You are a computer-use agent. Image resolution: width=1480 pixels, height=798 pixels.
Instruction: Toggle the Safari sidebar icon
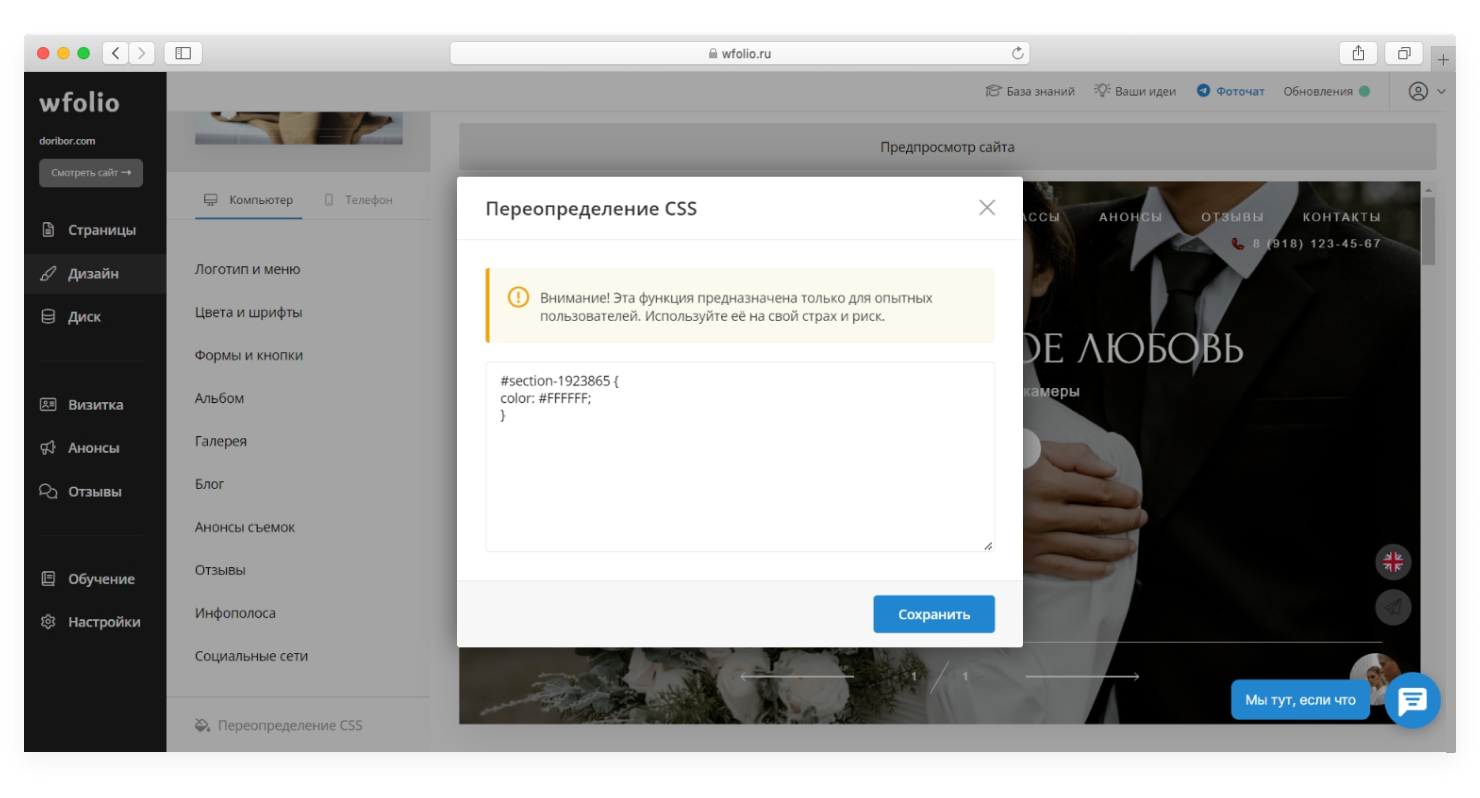(183, 53)
